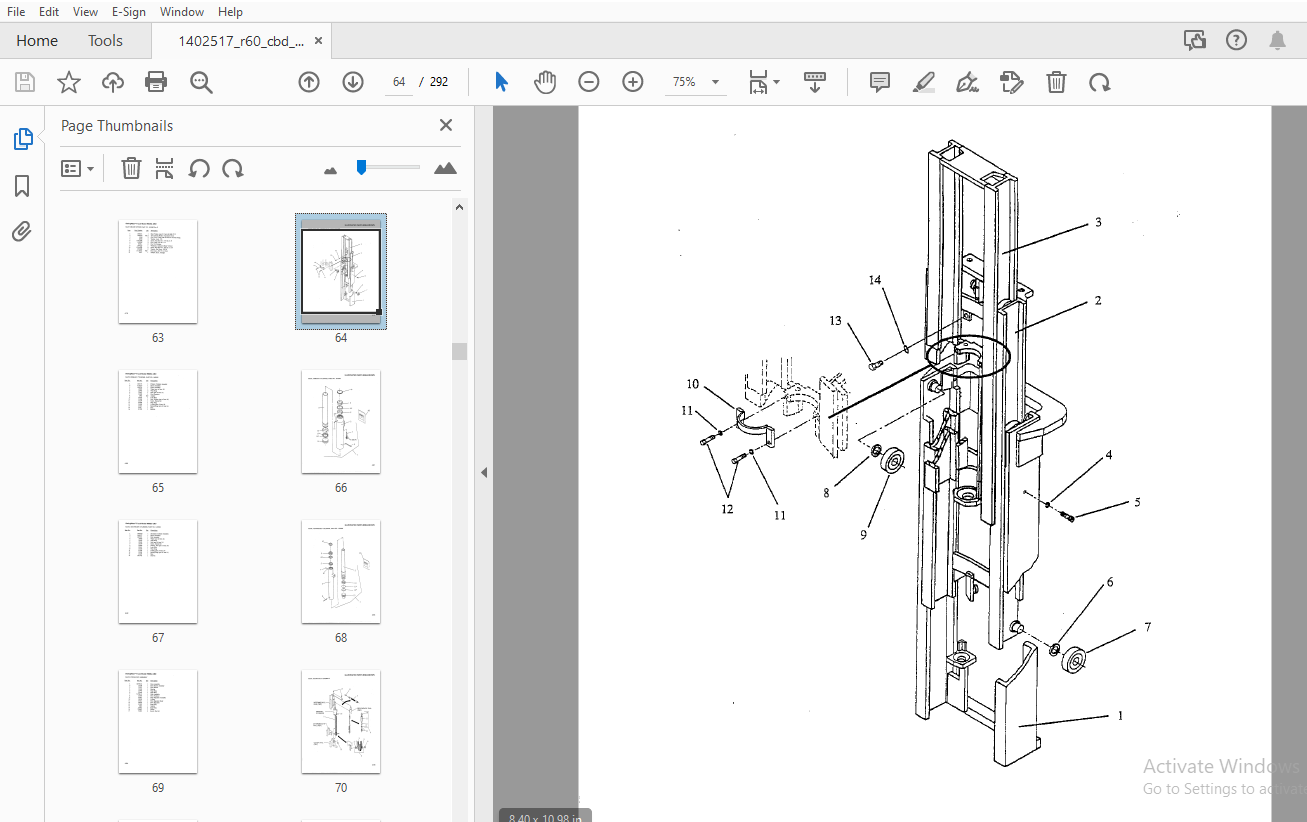Image resolution: width=1307 pixels, height=822 pixels.
Task: Zoom in with plus button
Action: (633, 82)
